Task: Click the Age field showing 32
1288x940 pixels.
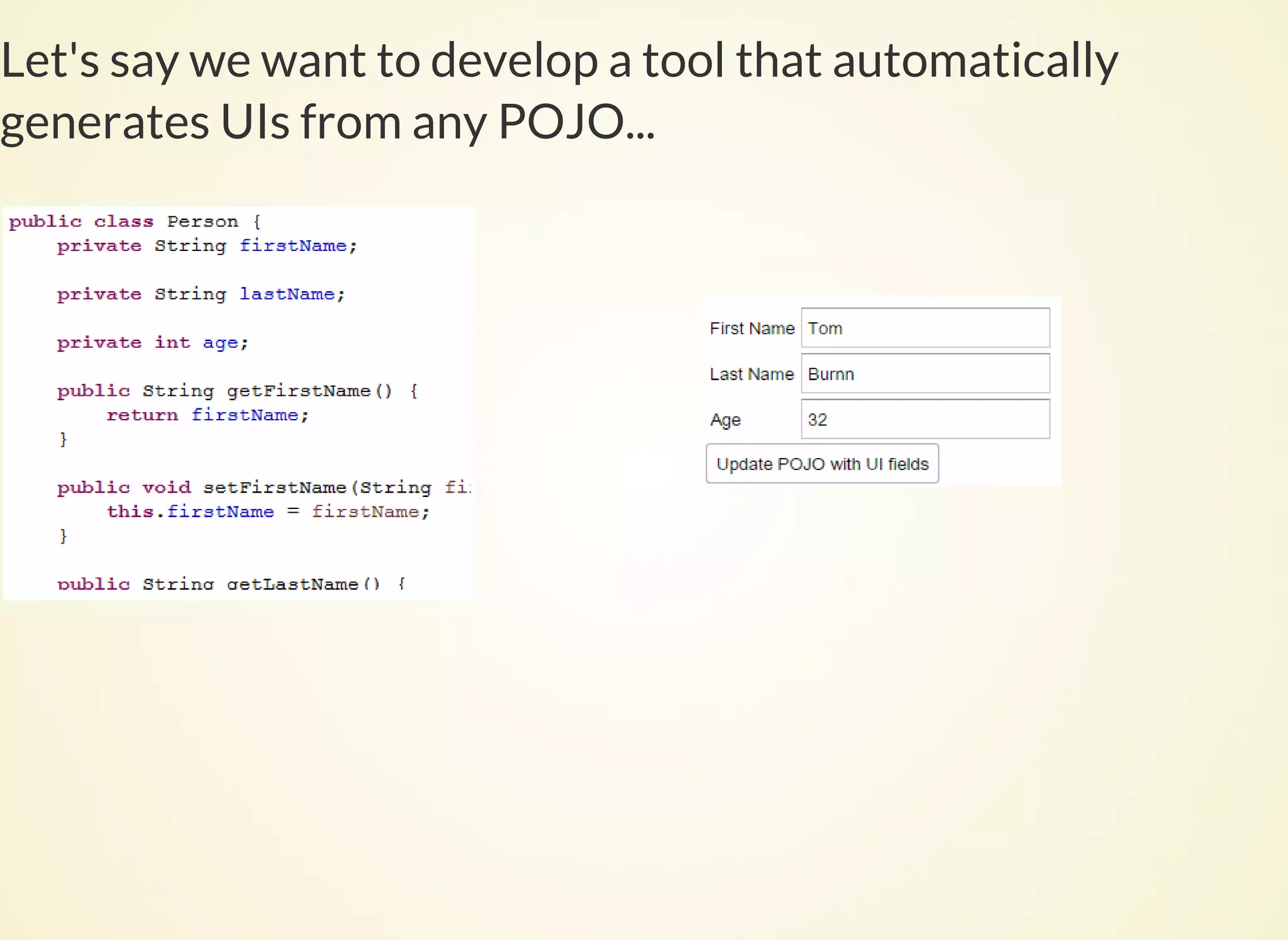Action: [x=924, y=419]
